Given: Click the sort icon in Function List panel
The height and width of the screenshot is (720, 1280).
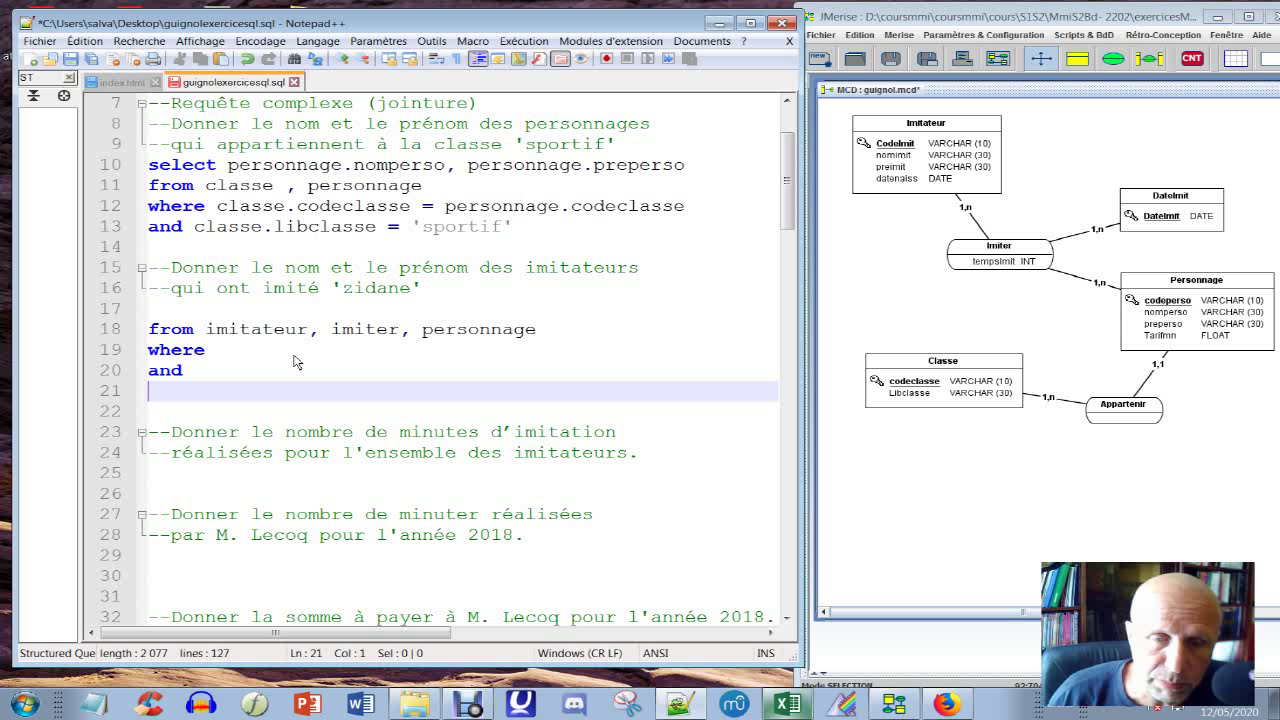Looking at the screenshot, I should tap(33, 96).
